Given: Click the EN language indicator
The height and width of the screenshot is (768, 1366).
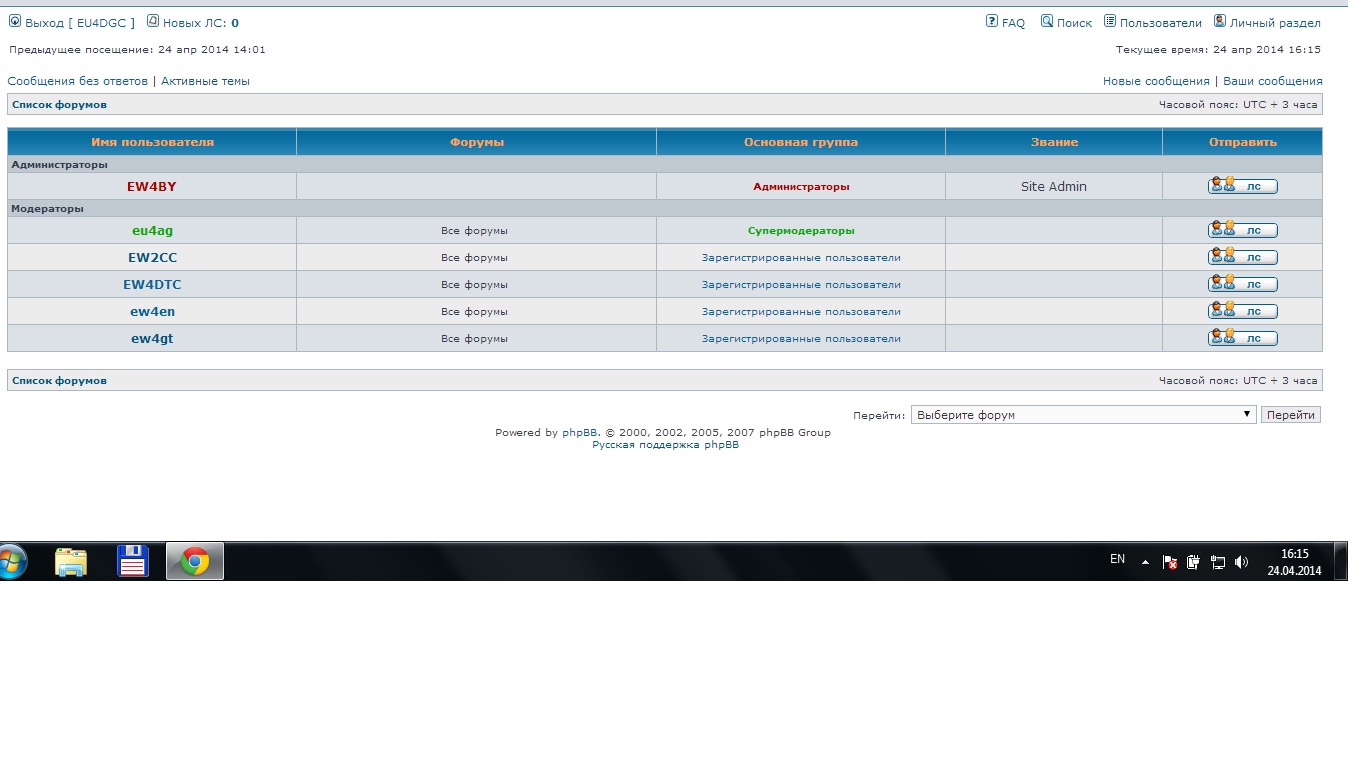Looking at the screenshot, I should pos(1117,560).
